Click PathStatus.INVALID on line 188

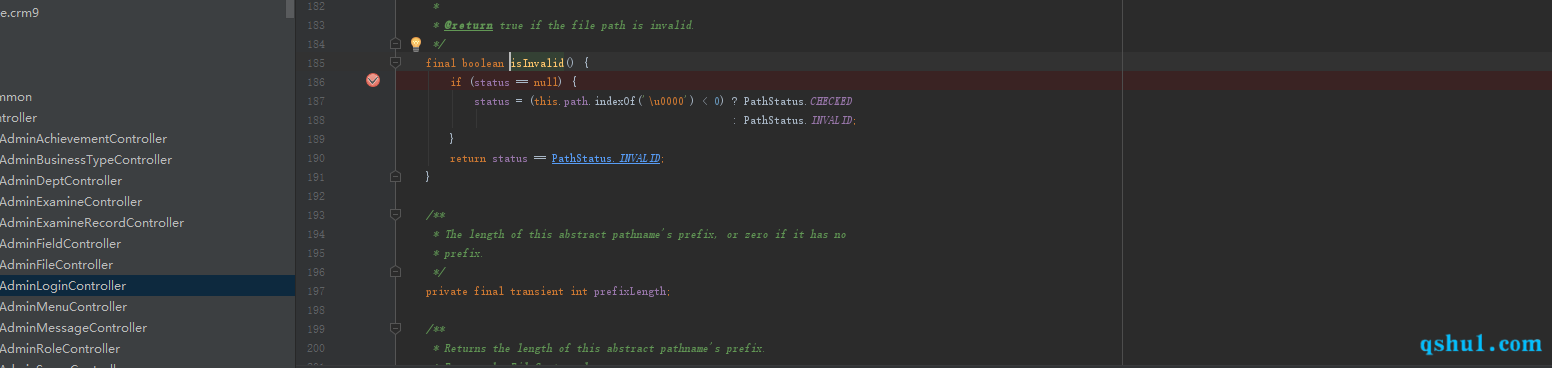tap(799, 120)
